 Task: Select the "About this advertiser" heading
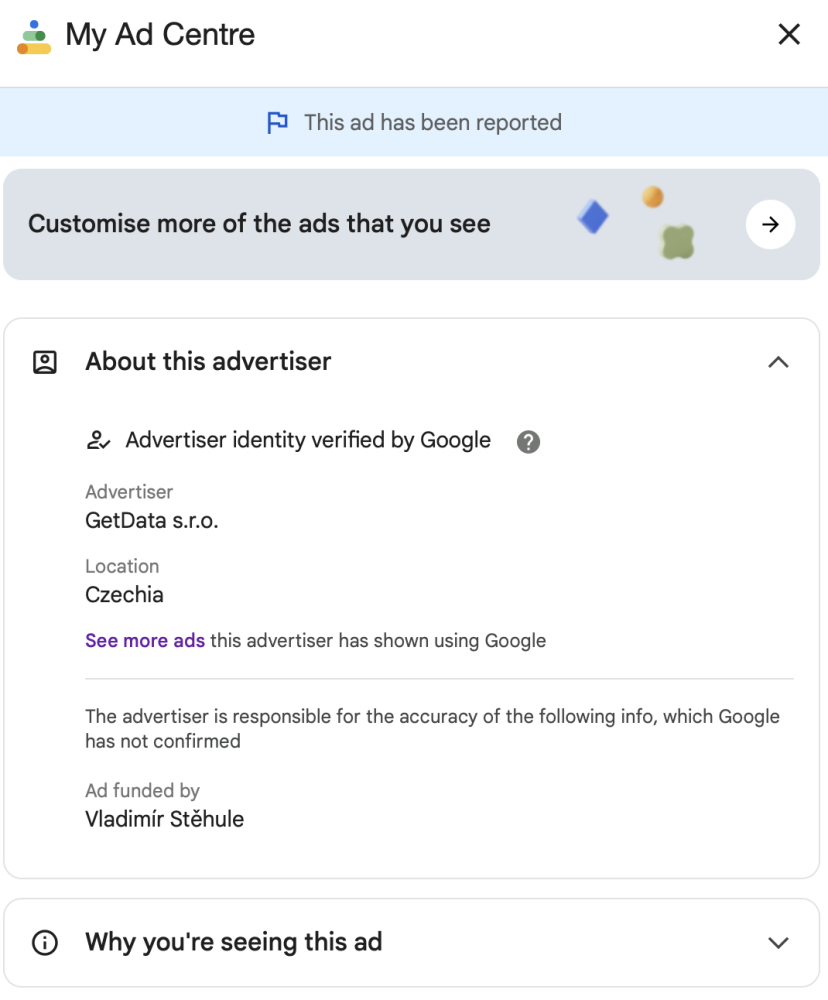(x=208, y=362)
